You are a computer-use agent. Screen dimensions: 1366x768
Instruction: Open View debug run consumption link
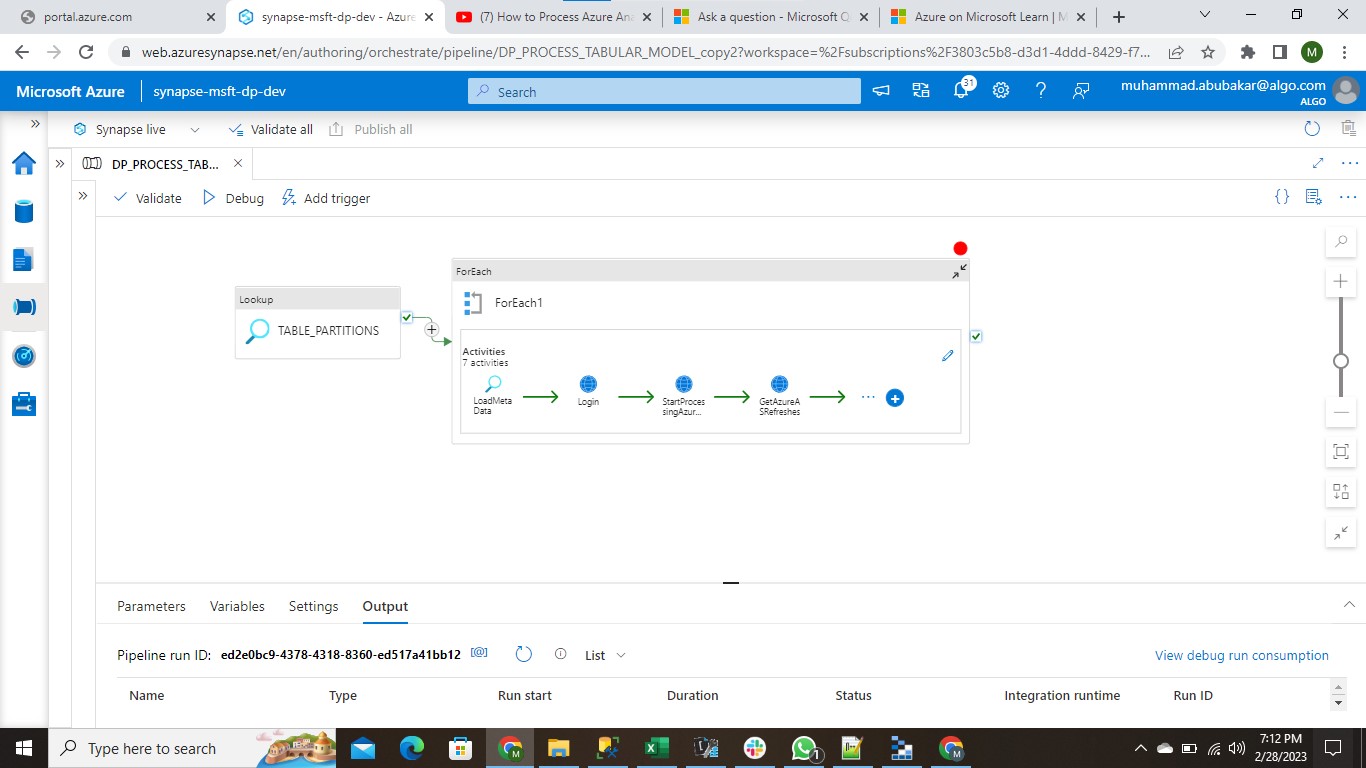[x=1241, y=655]
